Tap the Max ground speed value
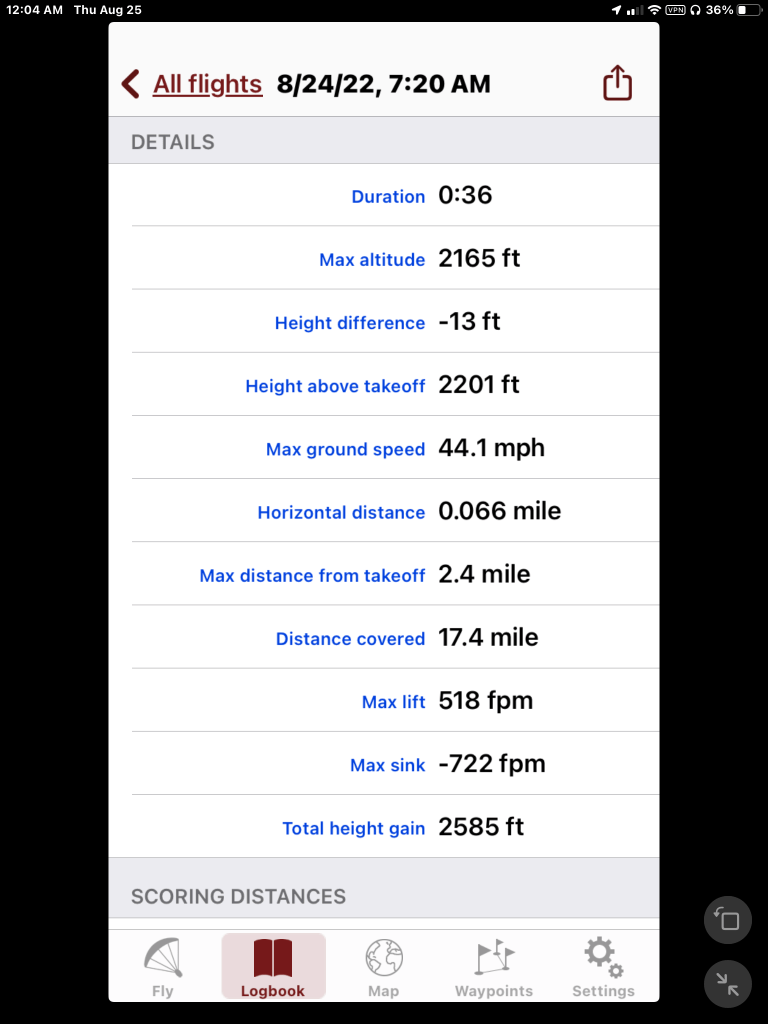768x1024 pixels. coord(491,448)
